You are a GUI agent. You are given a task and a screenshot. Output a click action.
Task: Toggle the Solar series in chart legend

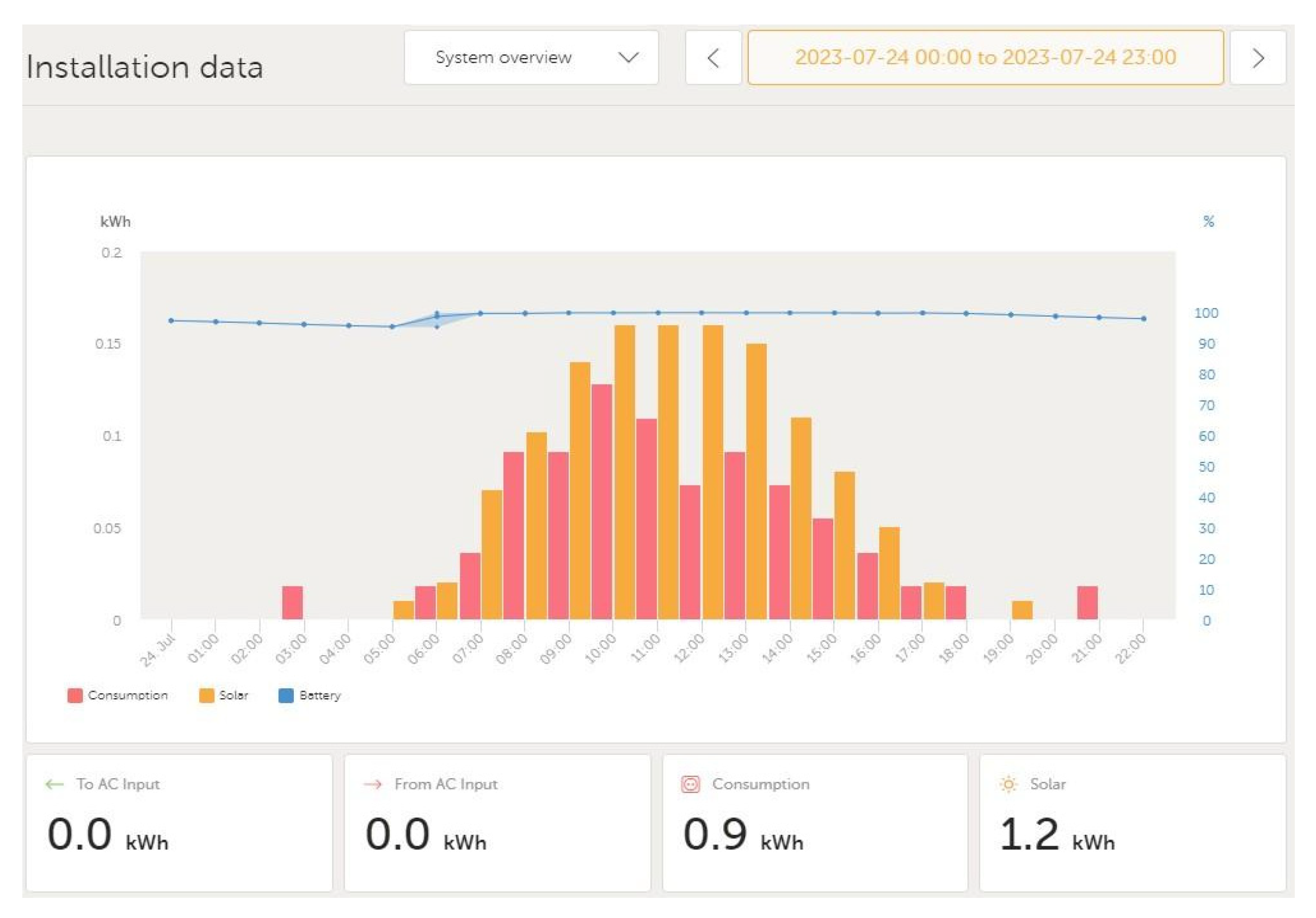[x=233, y=695]
